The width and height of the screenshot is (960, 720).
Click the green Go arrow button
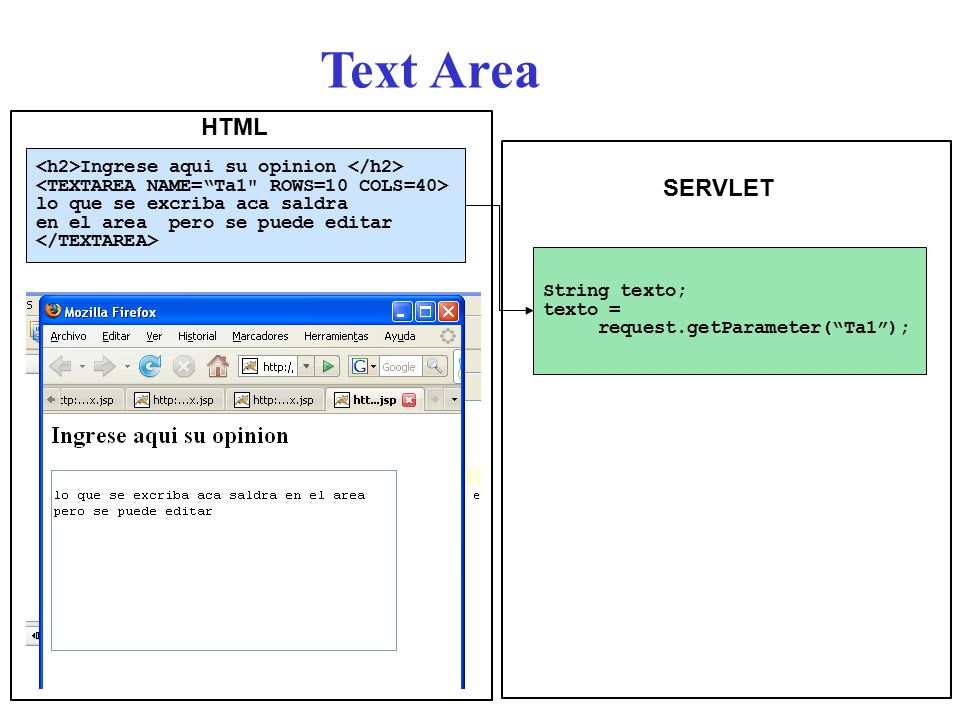pos(328,366)
